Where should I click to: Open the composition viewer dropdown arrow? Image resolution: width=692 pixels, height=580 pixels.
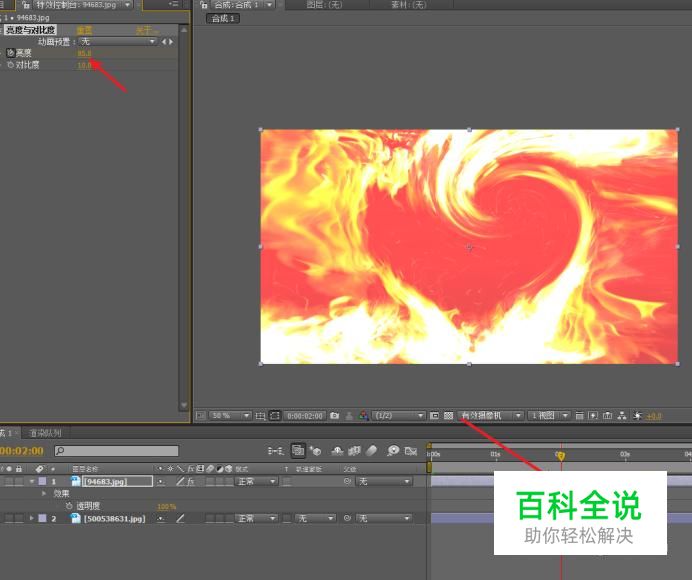click(269, 5)
